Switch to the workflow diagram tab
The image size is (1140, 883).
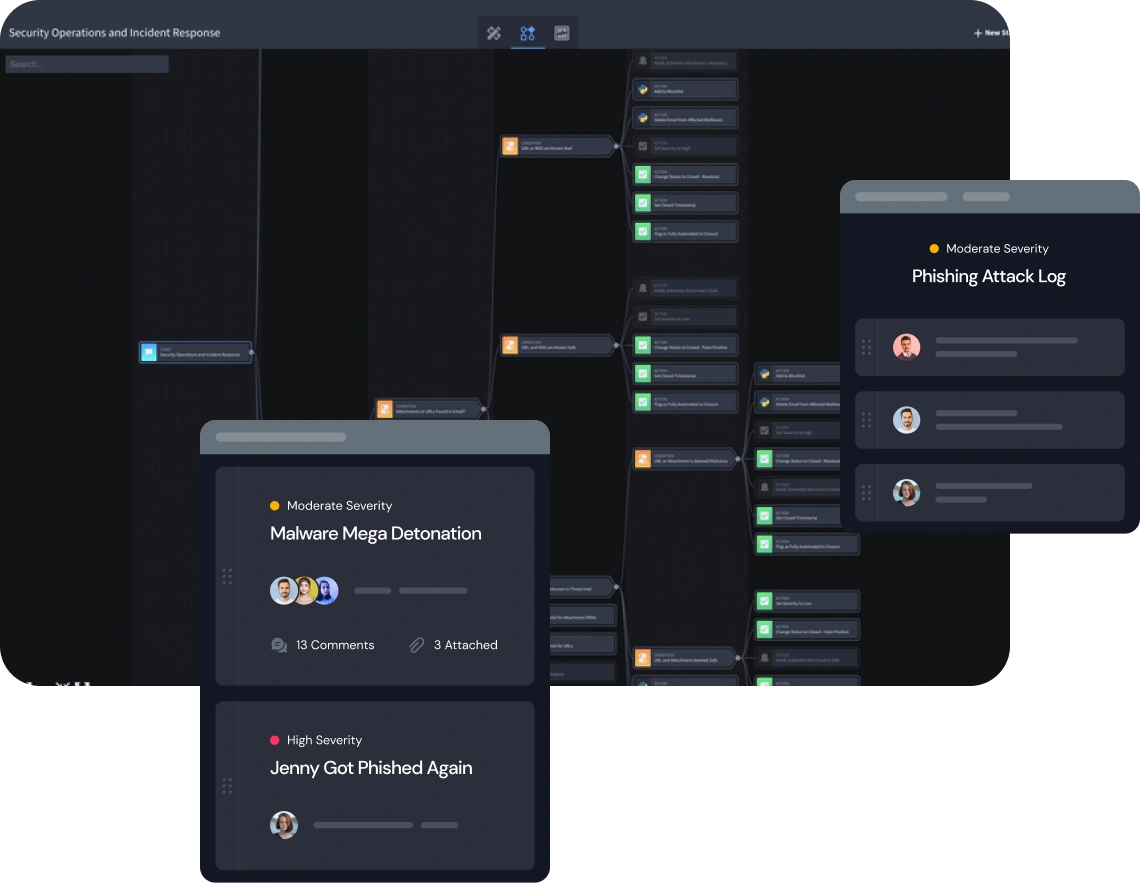[x=527, y=33]
